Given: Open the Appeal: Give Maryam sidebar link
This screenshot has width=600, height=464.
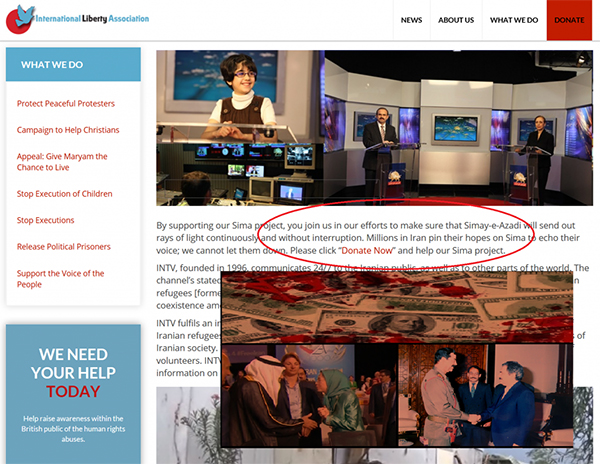Looking at the screenshot, I should (x=62, y=162).
